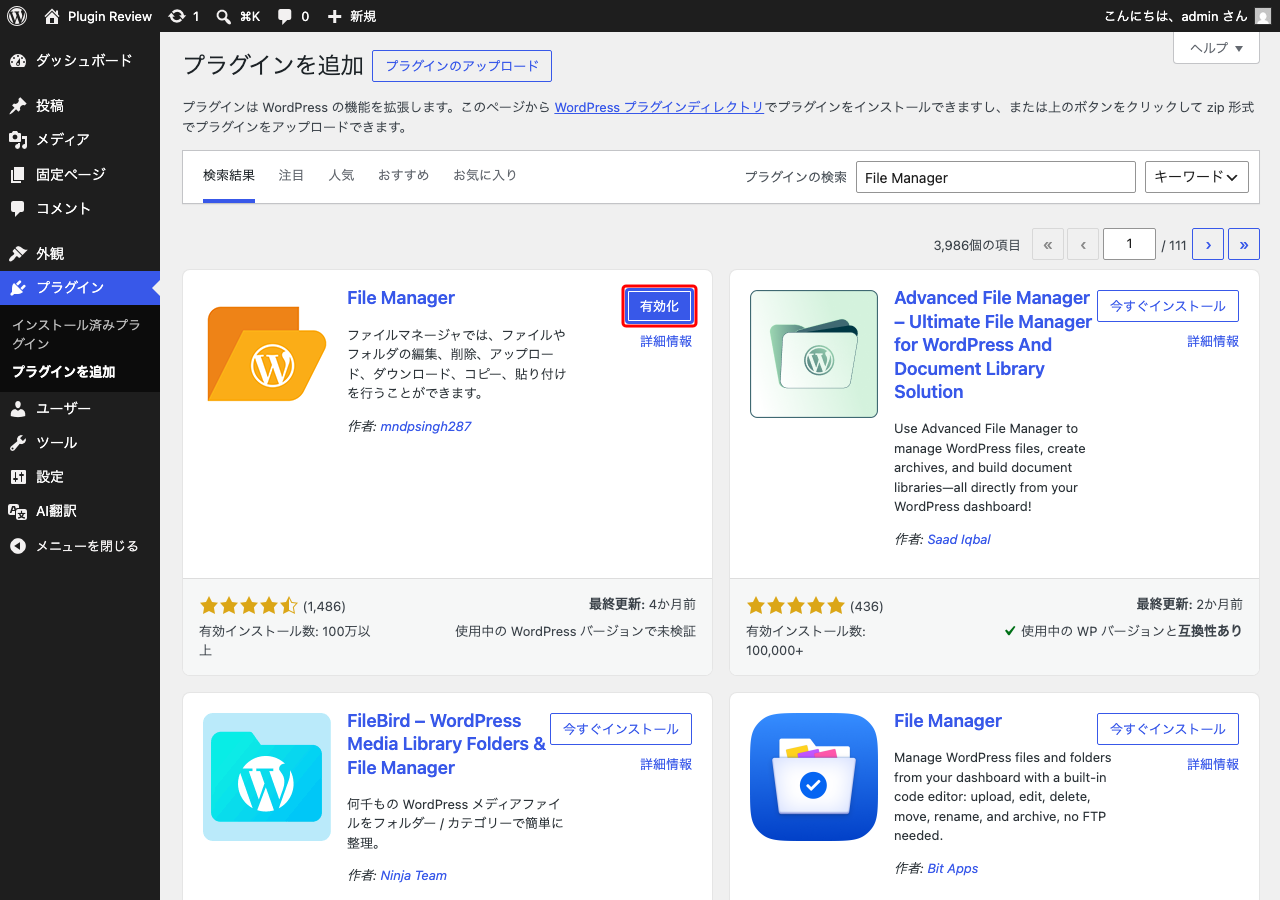This screenshot has width=1280, height=900.
Task: Open the WordPress logo menu
Action: click(x=17, y=16)
